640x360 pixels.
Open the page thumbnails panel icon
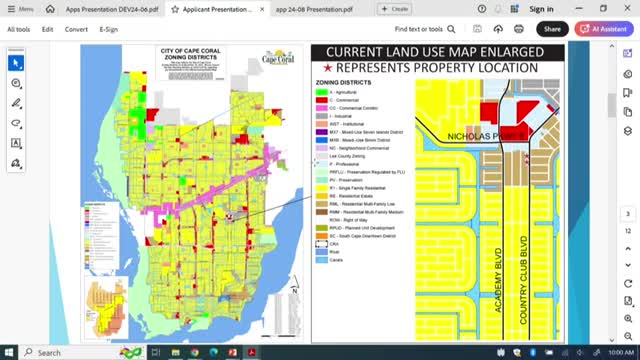[628, 112]
